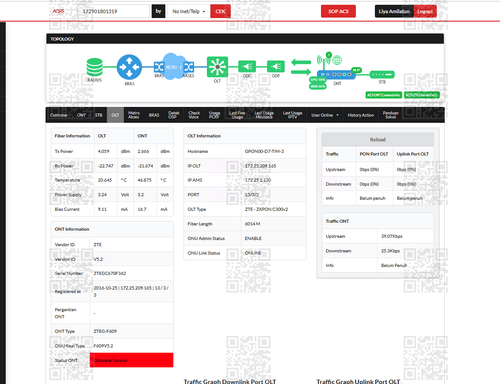Open the Usage PCRF tab

[214, 115]
